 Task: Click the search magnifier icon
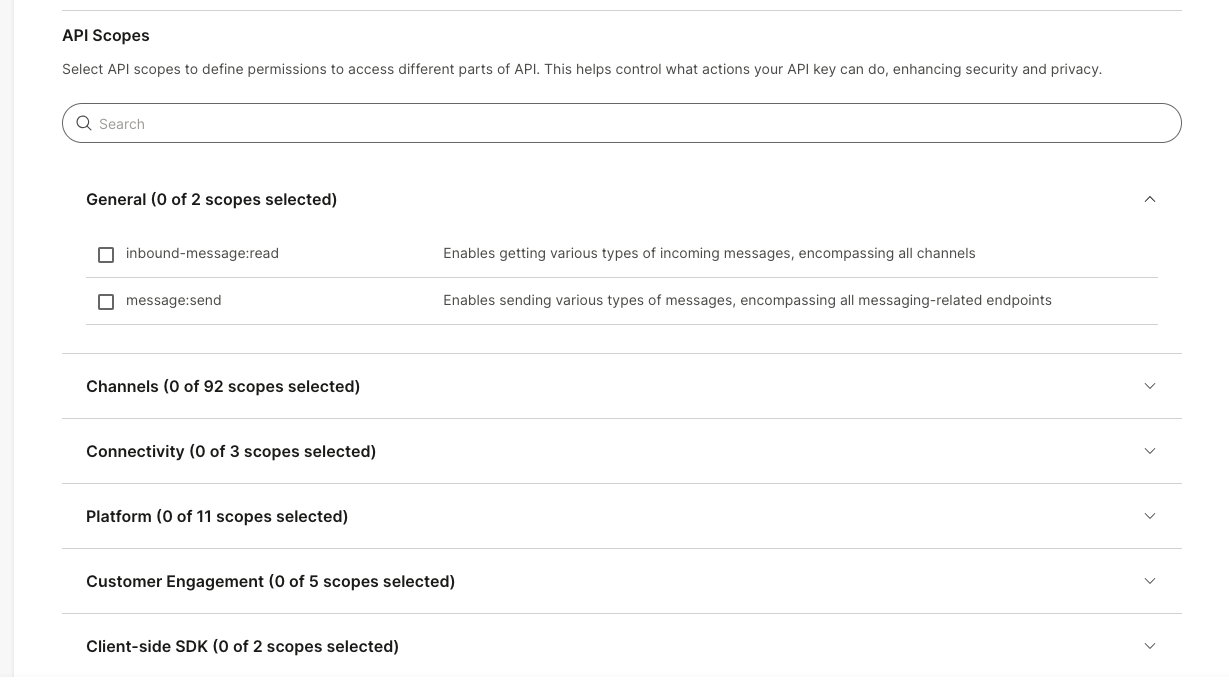[84, 123]
